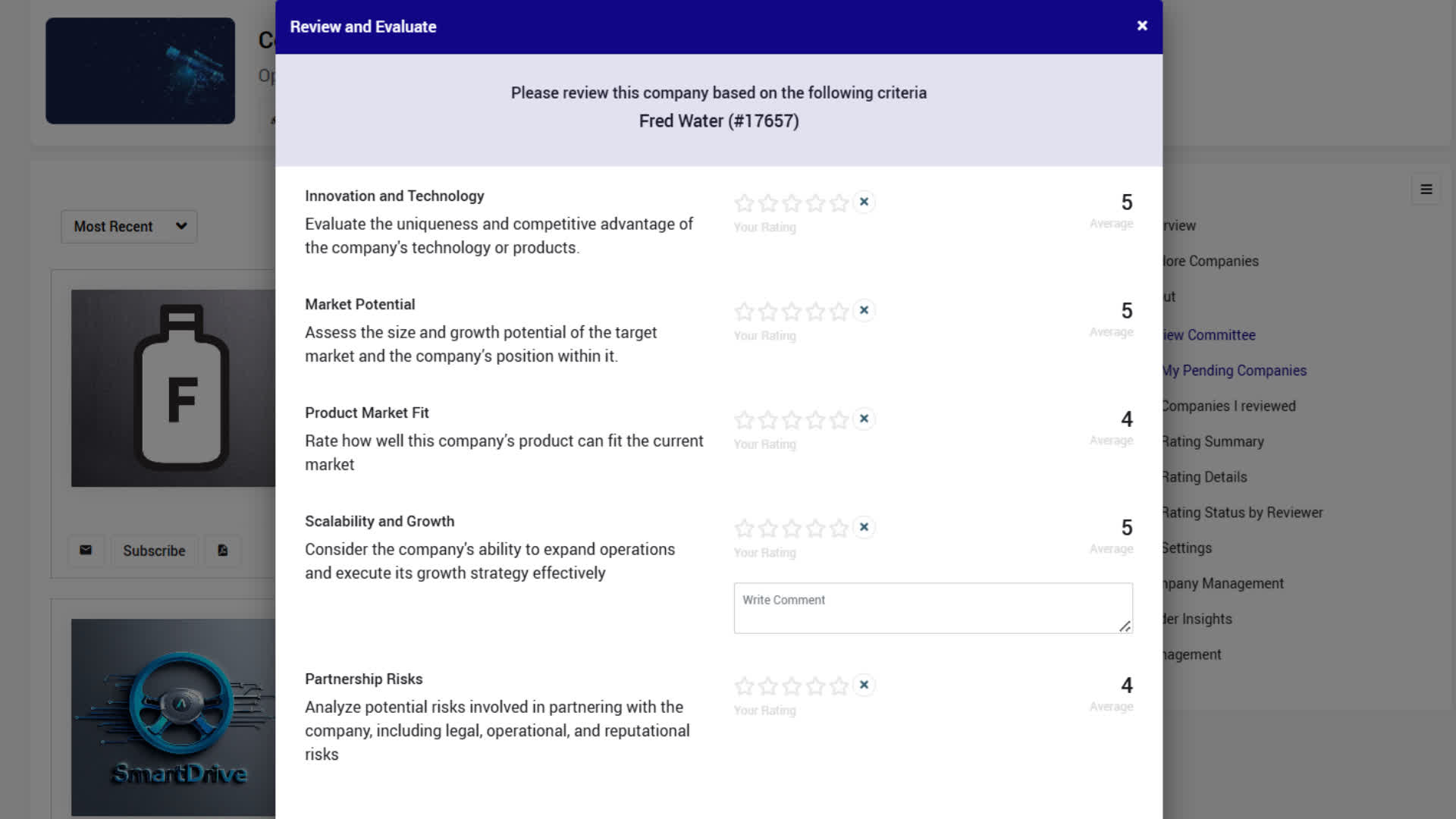Open My Pending Companies link
The width and height of the screenshot is (1456, 819).
(1235, 371)
